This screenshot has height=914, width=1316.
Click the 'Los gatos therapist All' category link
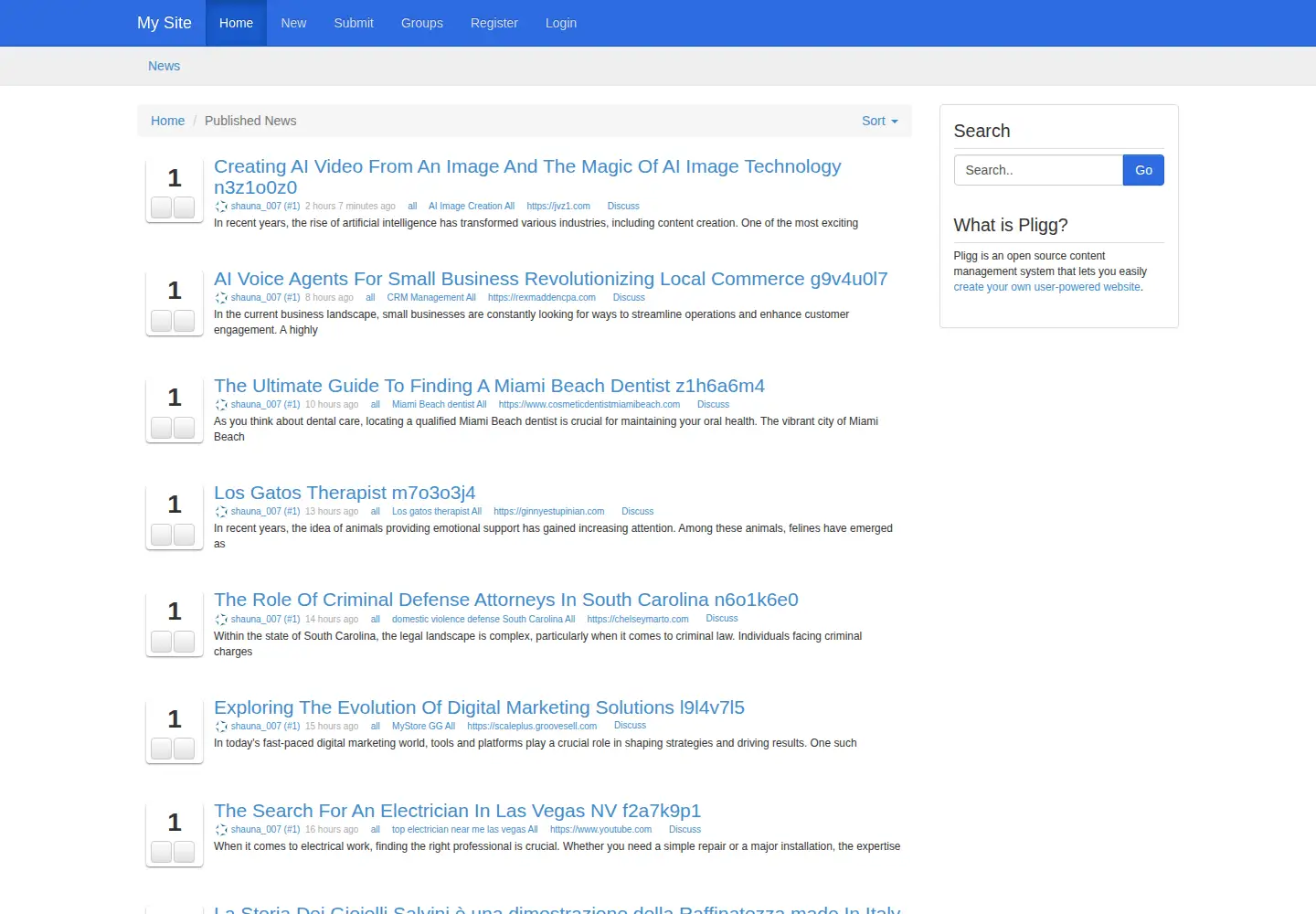click(437, 512)
